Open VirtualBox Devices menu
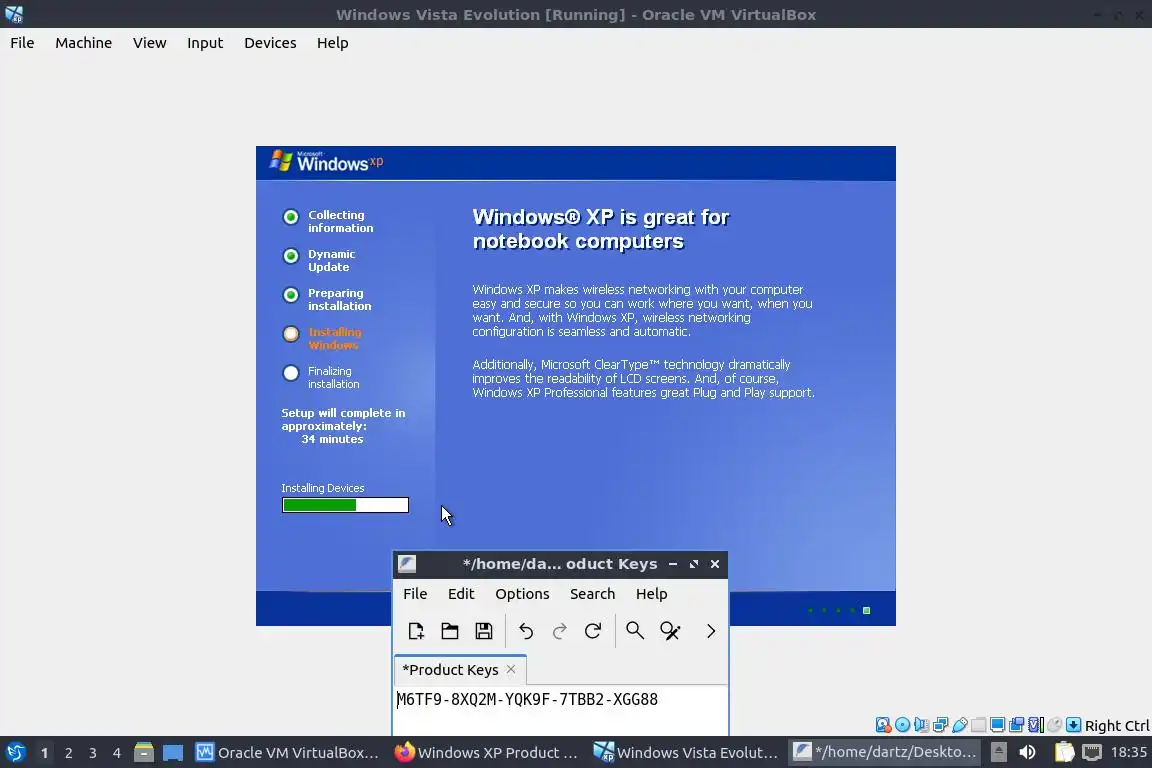Screen dimensions: 1152x768 click(270, 43)
